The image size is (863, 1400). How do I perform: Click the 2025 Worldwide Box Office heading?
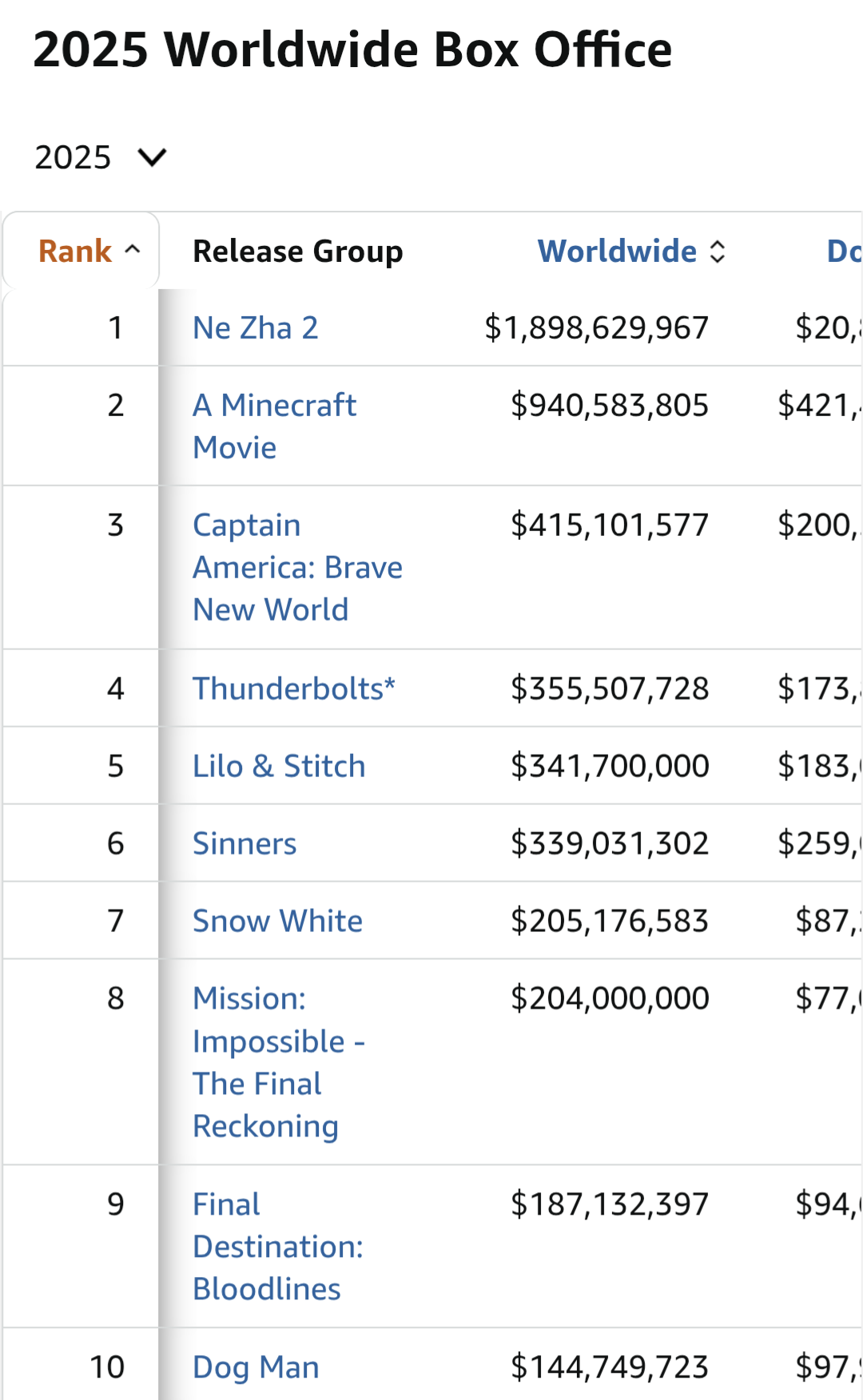point(352,50)
